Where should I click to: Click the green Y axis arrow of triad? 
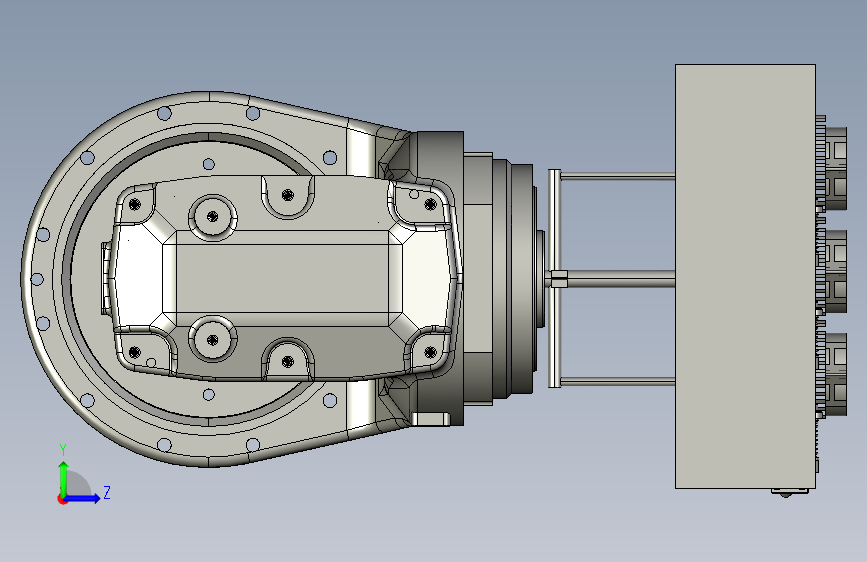[x=64, y=478]
